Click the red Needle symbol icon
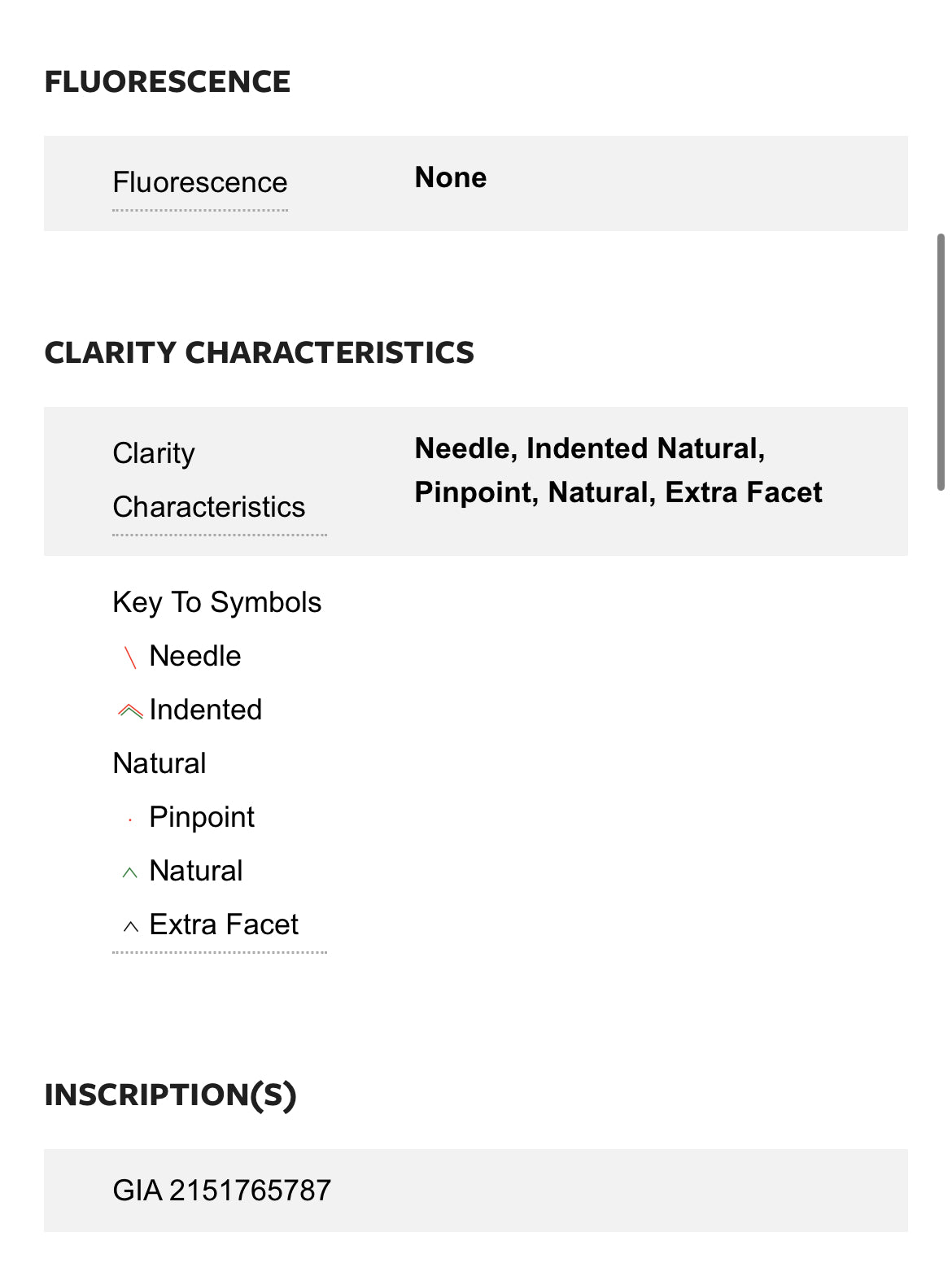Image resolution: width=952 pixels, height=1263 pixels. (x=130, y=658)
